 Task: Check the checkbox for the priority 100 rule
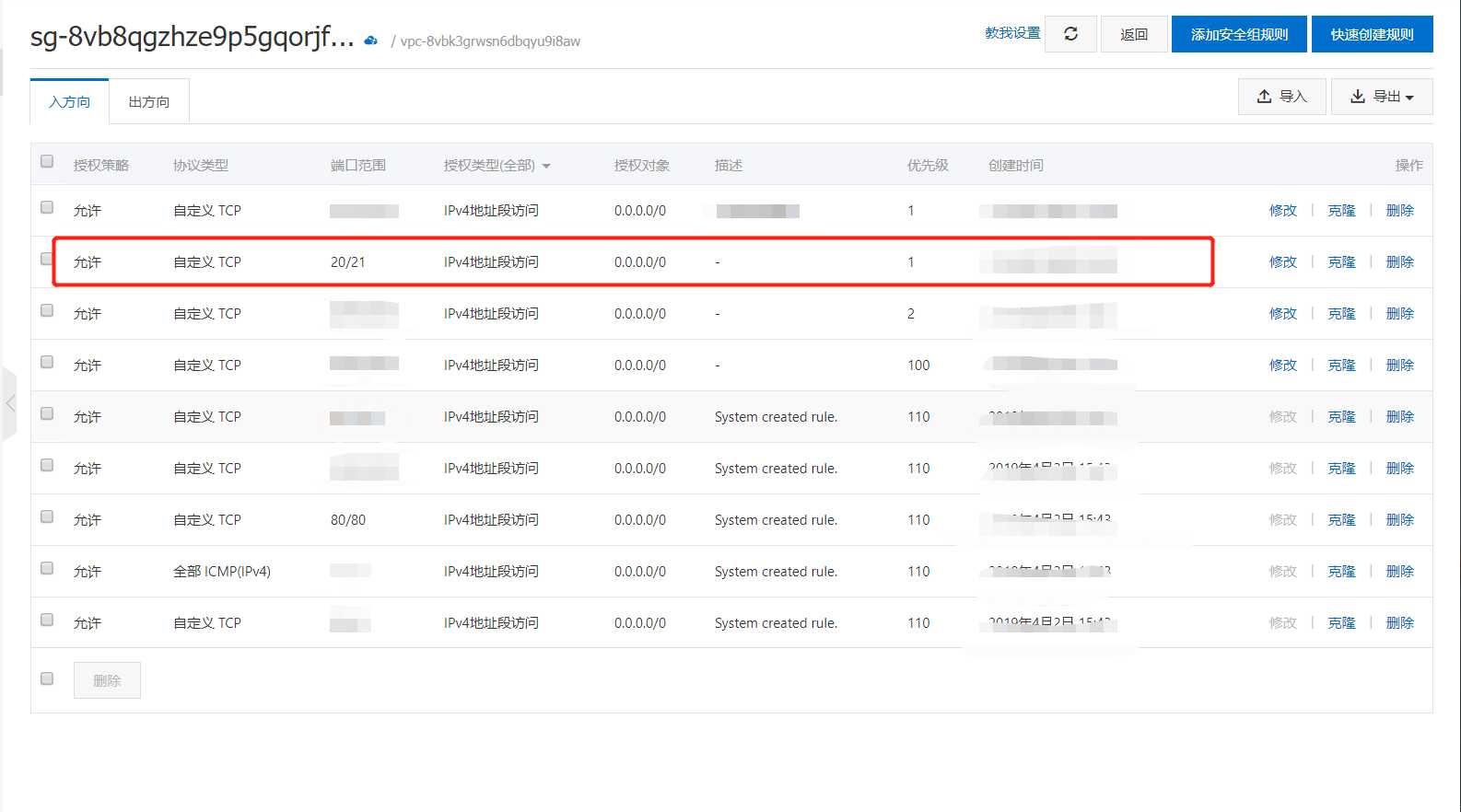click(47, 362)
